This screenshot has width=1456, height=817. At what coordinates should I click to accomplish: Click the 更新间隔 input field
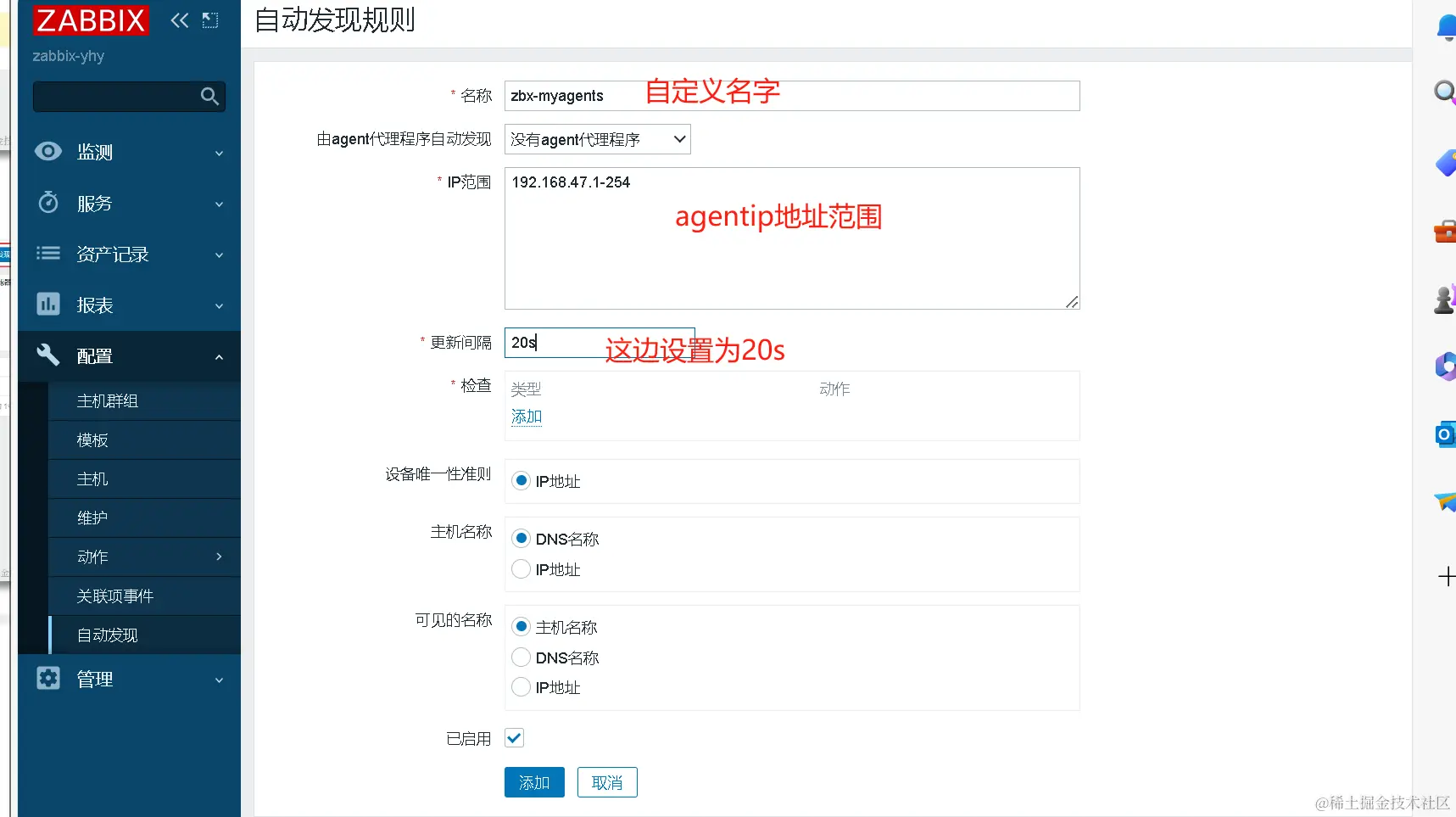coord(600,343)
